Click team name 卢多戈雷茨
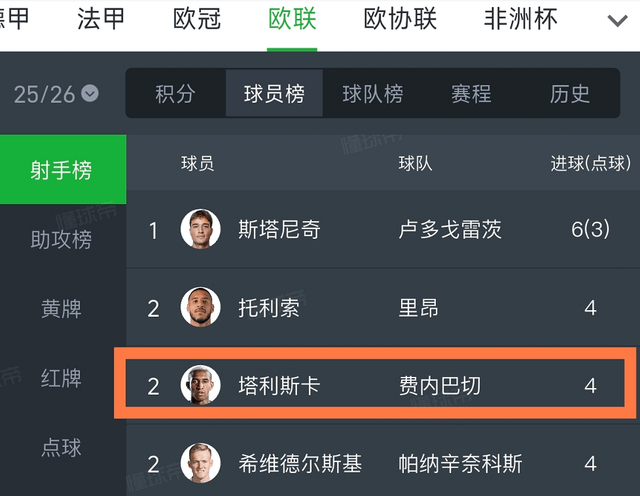640x496 pixels. (450, 230)
